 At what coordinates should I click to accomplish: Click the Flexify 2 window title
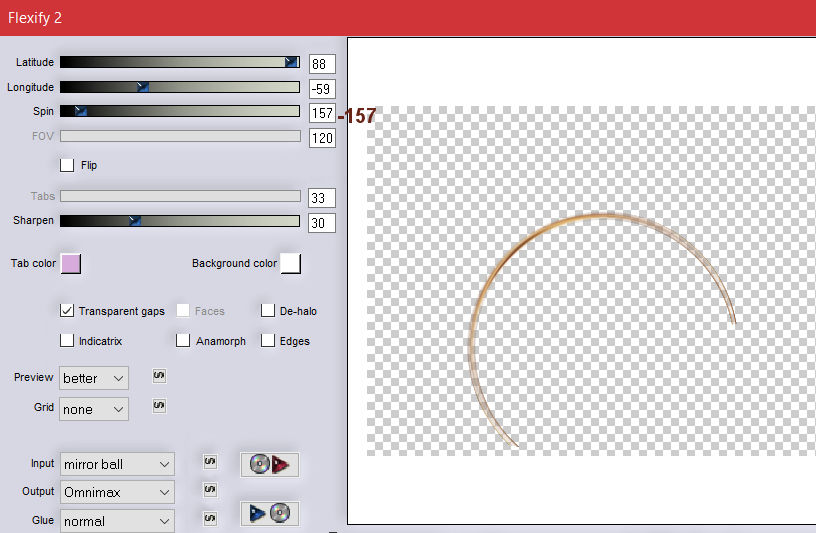(x=35, y=18)
